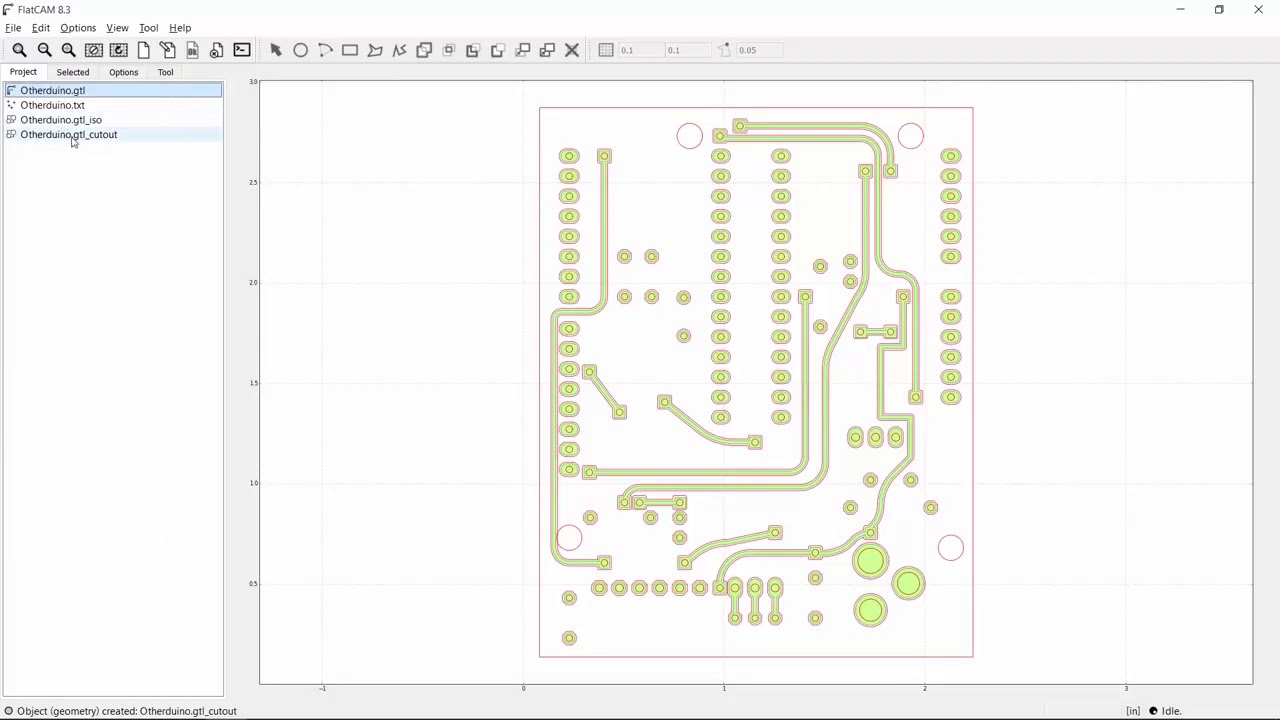1280x720 pixels.
Task: Open the command line shell
Action: point(242,50)
